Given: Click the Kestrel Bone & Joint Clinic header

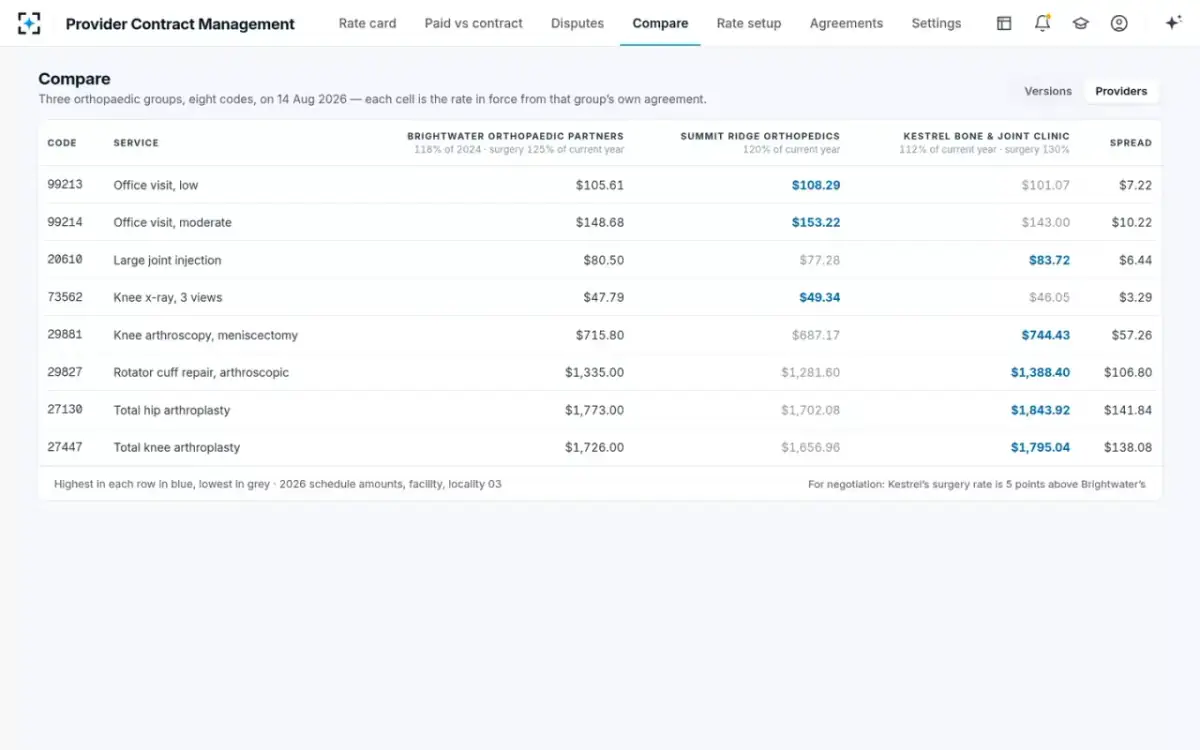Looking at the screenshot, I should [986, 136].
